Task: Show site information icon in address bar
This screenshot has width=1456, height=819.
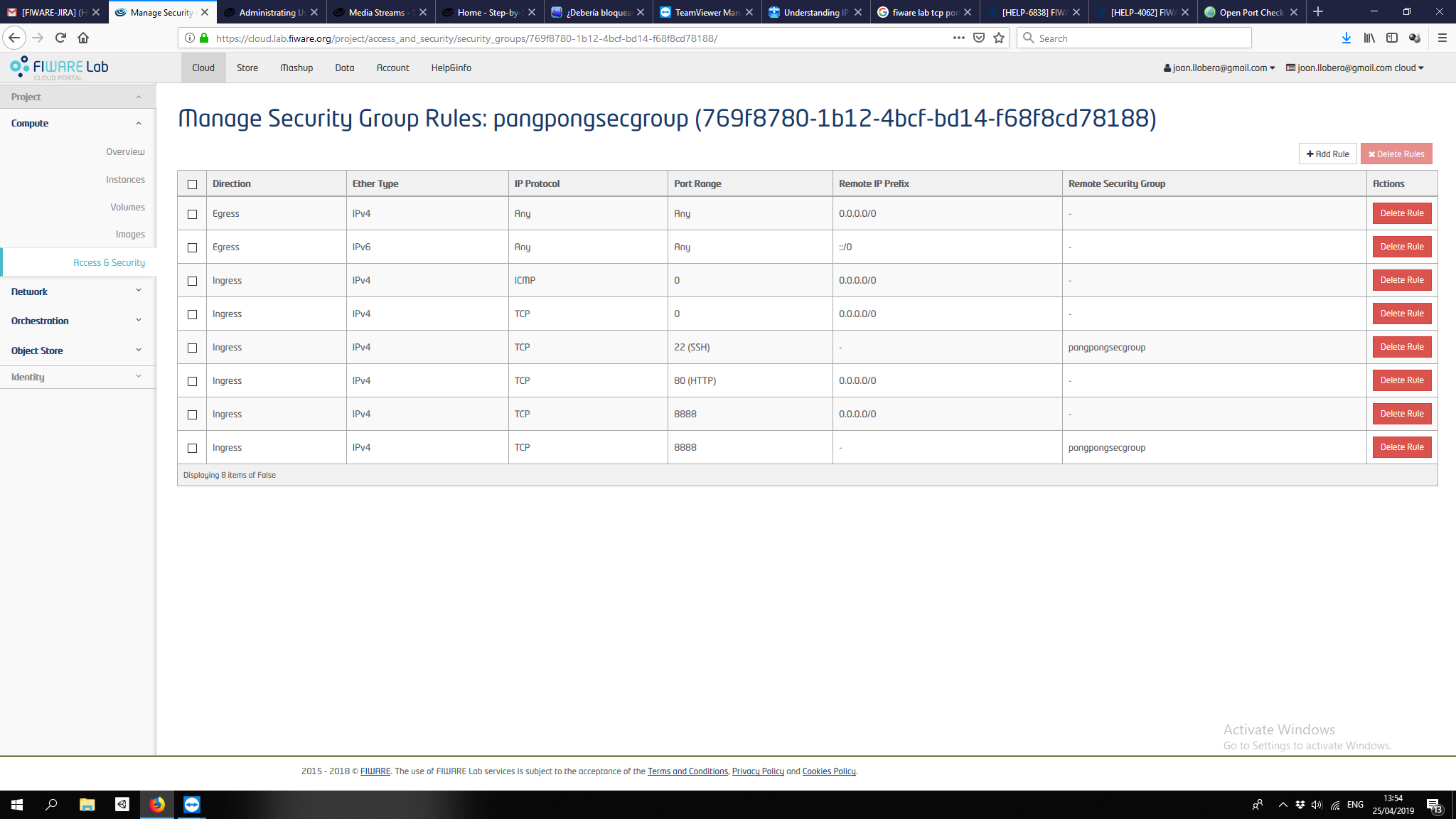Action: click(190, 38)
